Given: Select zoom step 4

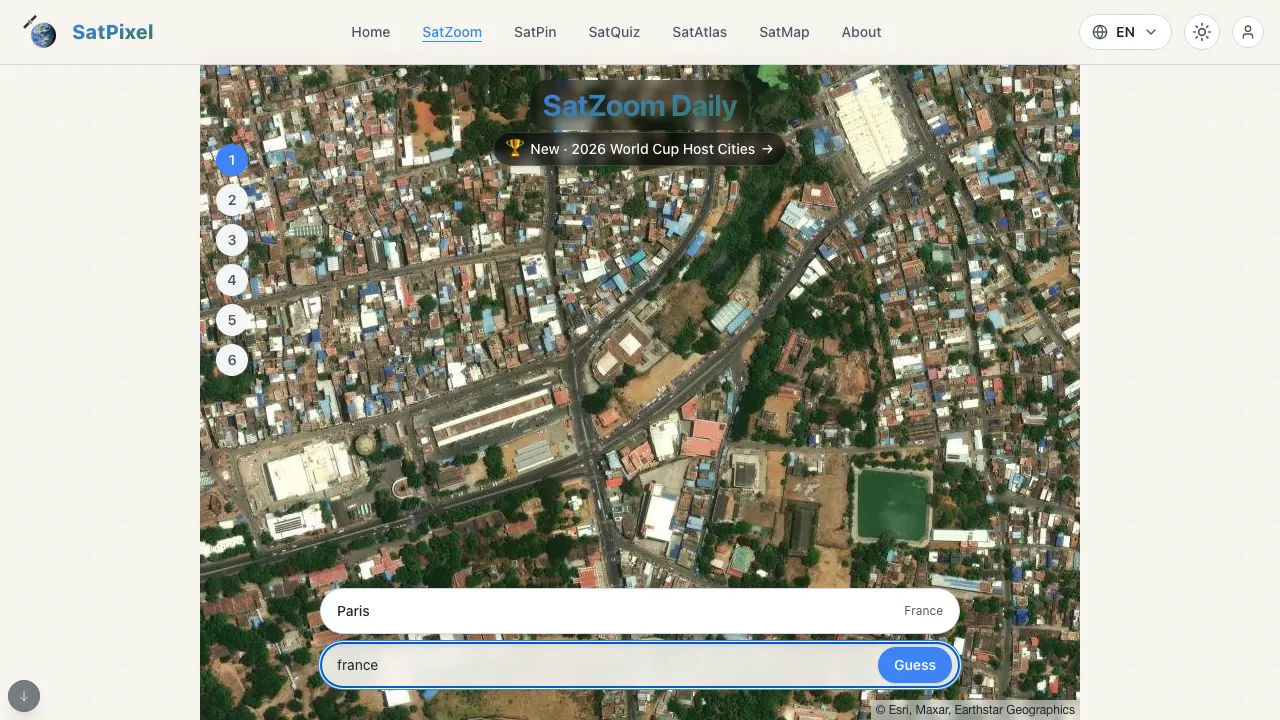Looking at the screenshot, I should pyautogui.click(x=232, y=280).
